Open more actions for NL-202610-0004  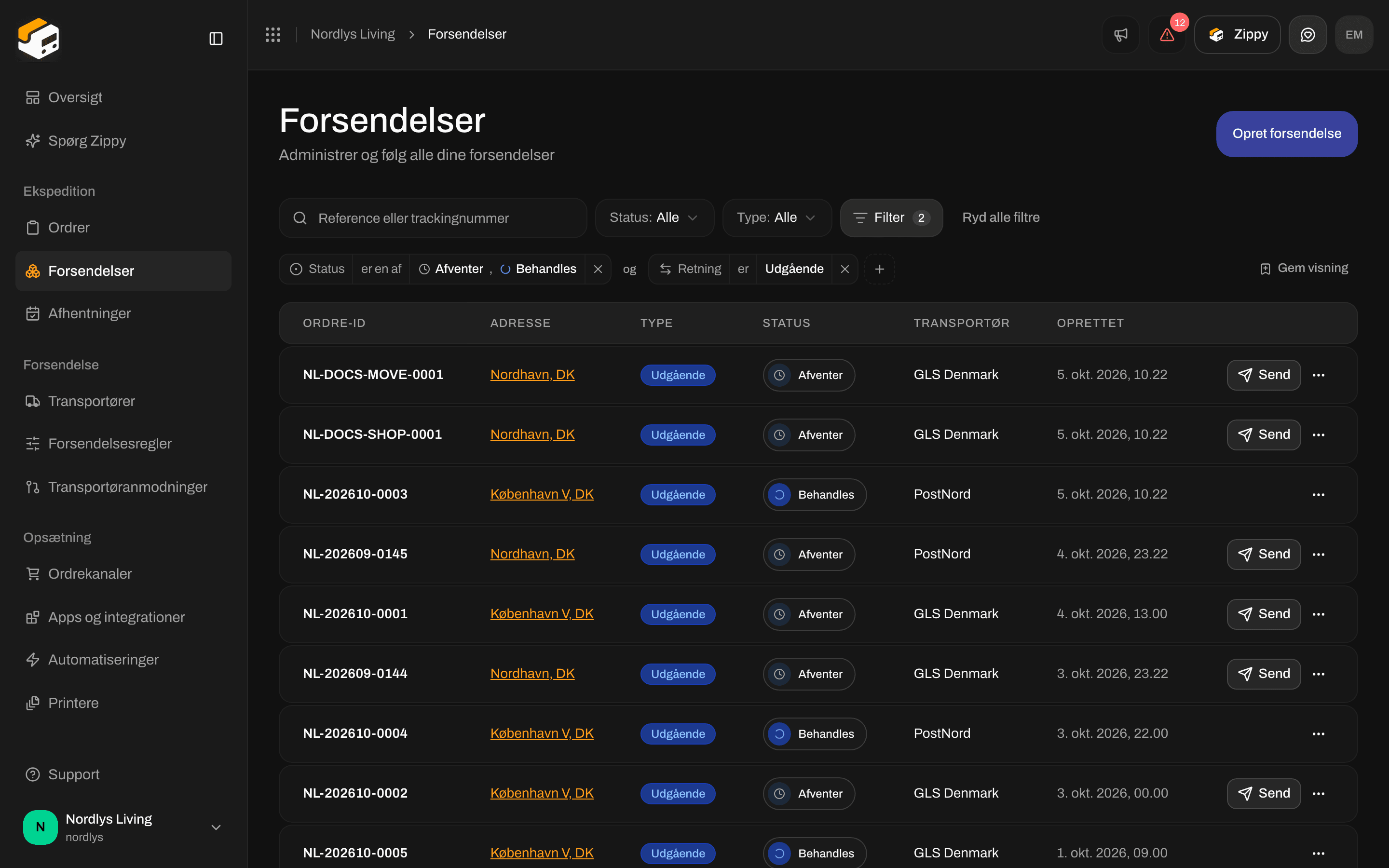1319,733
